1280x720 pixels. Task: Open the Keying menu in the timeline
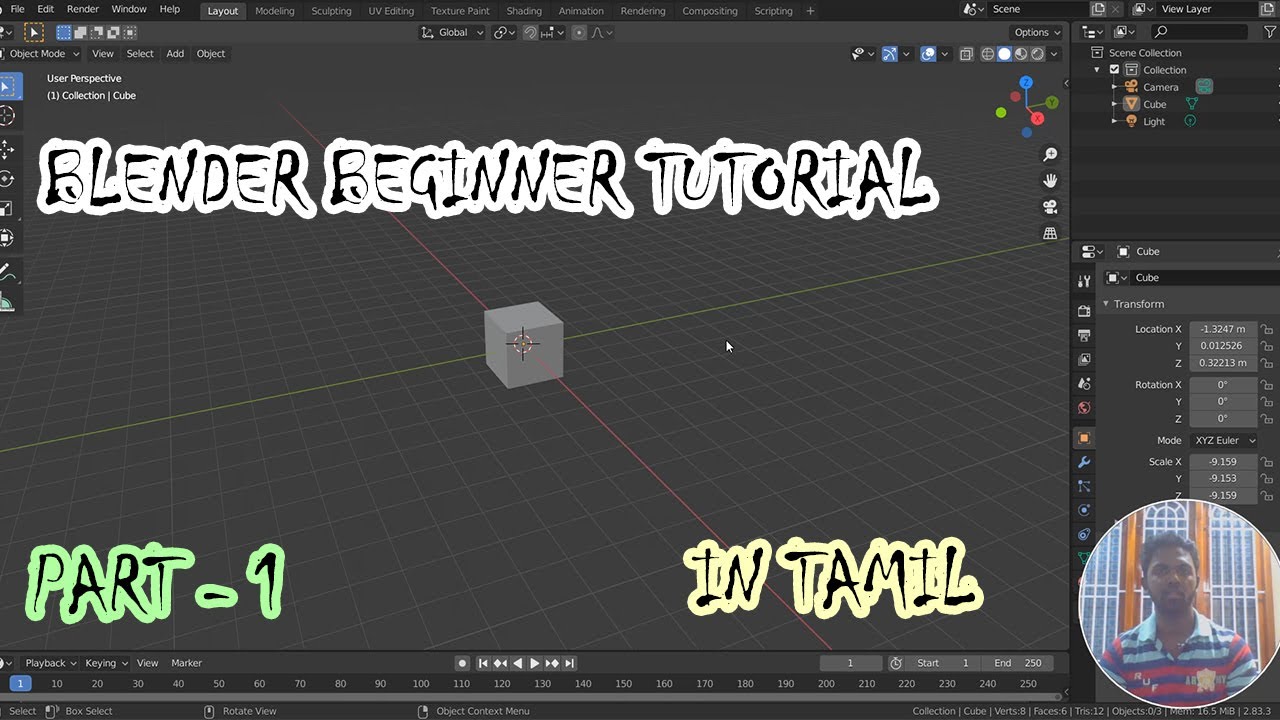coord(106,663)
